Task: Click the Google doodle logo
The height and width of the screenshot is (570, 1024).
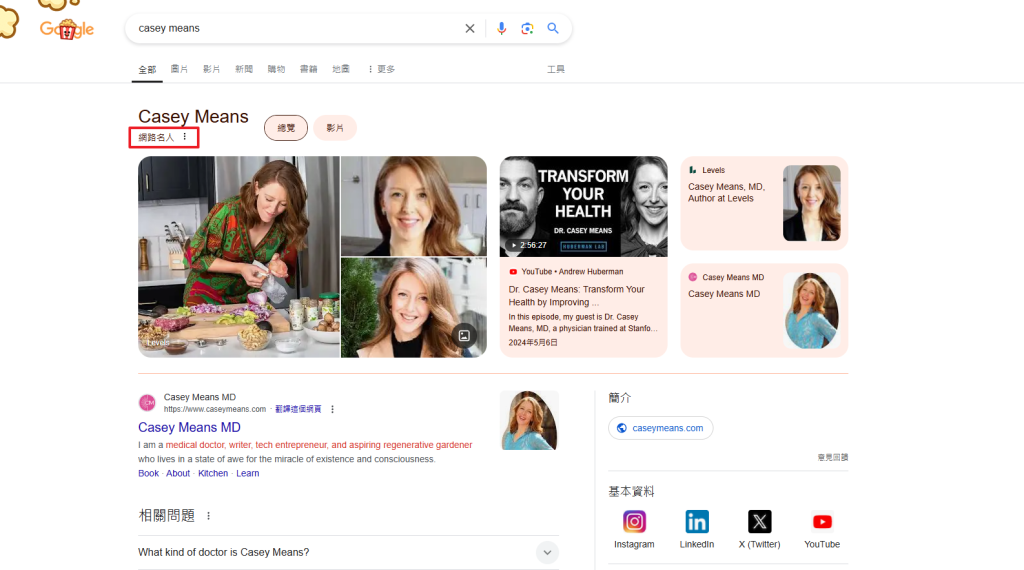Action: (66, 29)
